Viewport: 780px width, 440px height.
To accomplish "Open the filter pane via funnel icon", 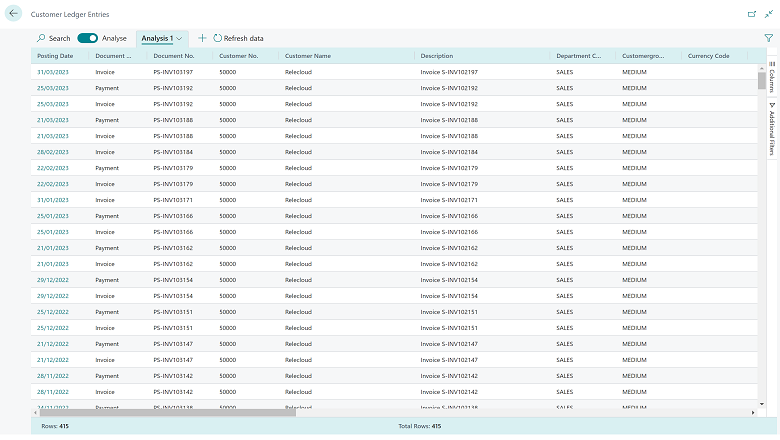I will (769, 38).
